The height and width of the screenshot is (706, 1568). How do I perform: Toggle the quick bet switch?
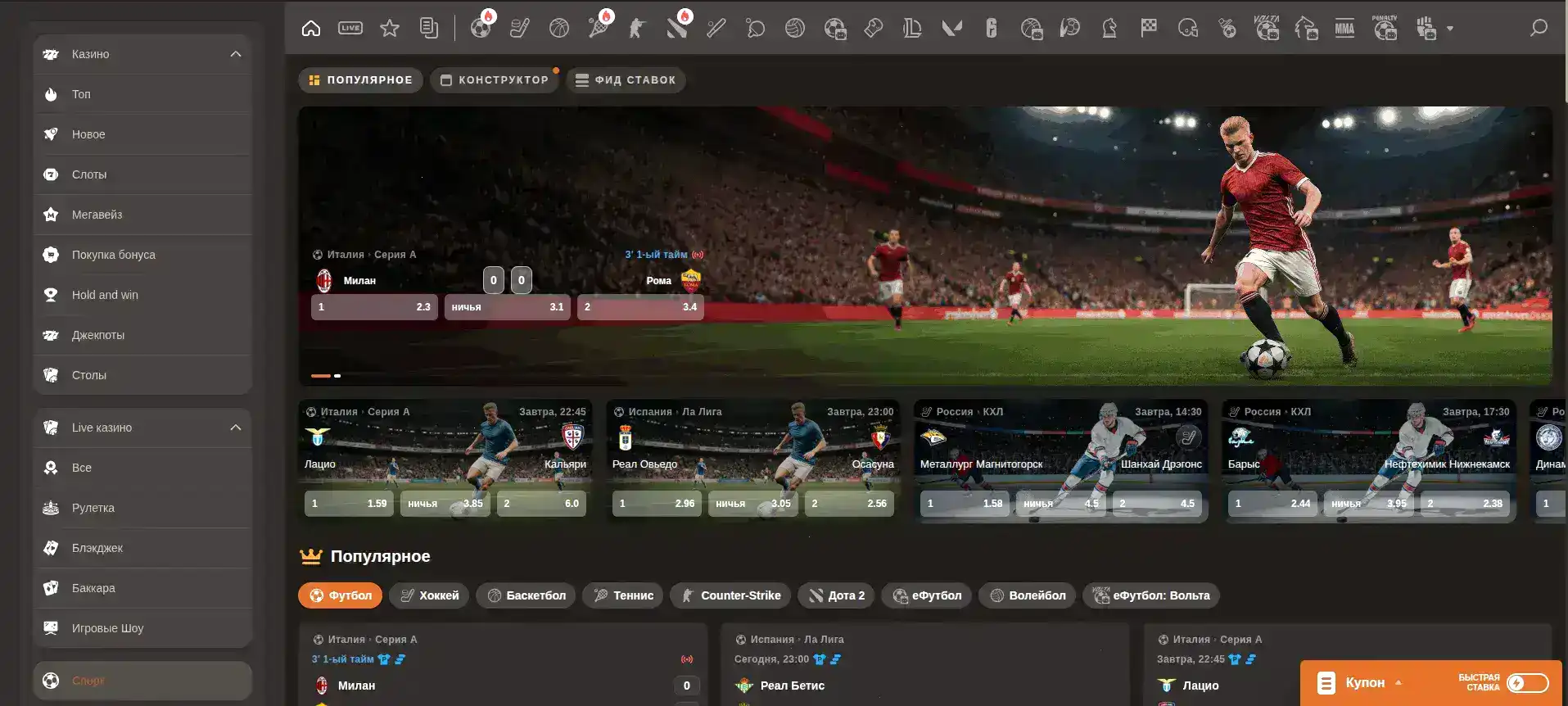coord(1527,683)
